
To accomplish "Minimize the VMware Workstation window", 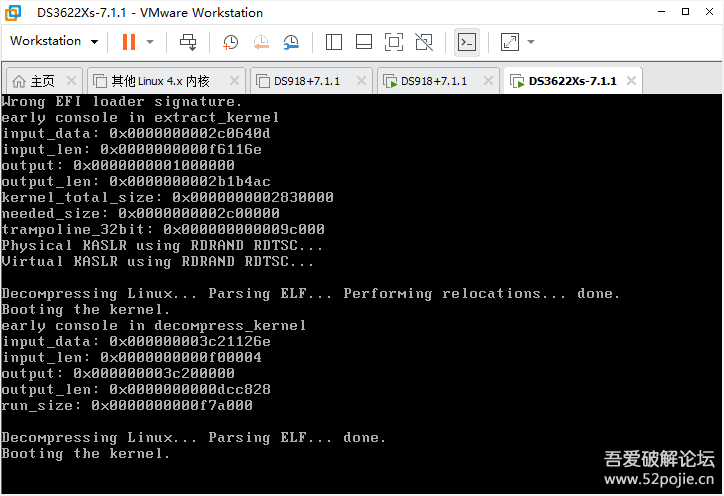I will [x=662, y=12].
